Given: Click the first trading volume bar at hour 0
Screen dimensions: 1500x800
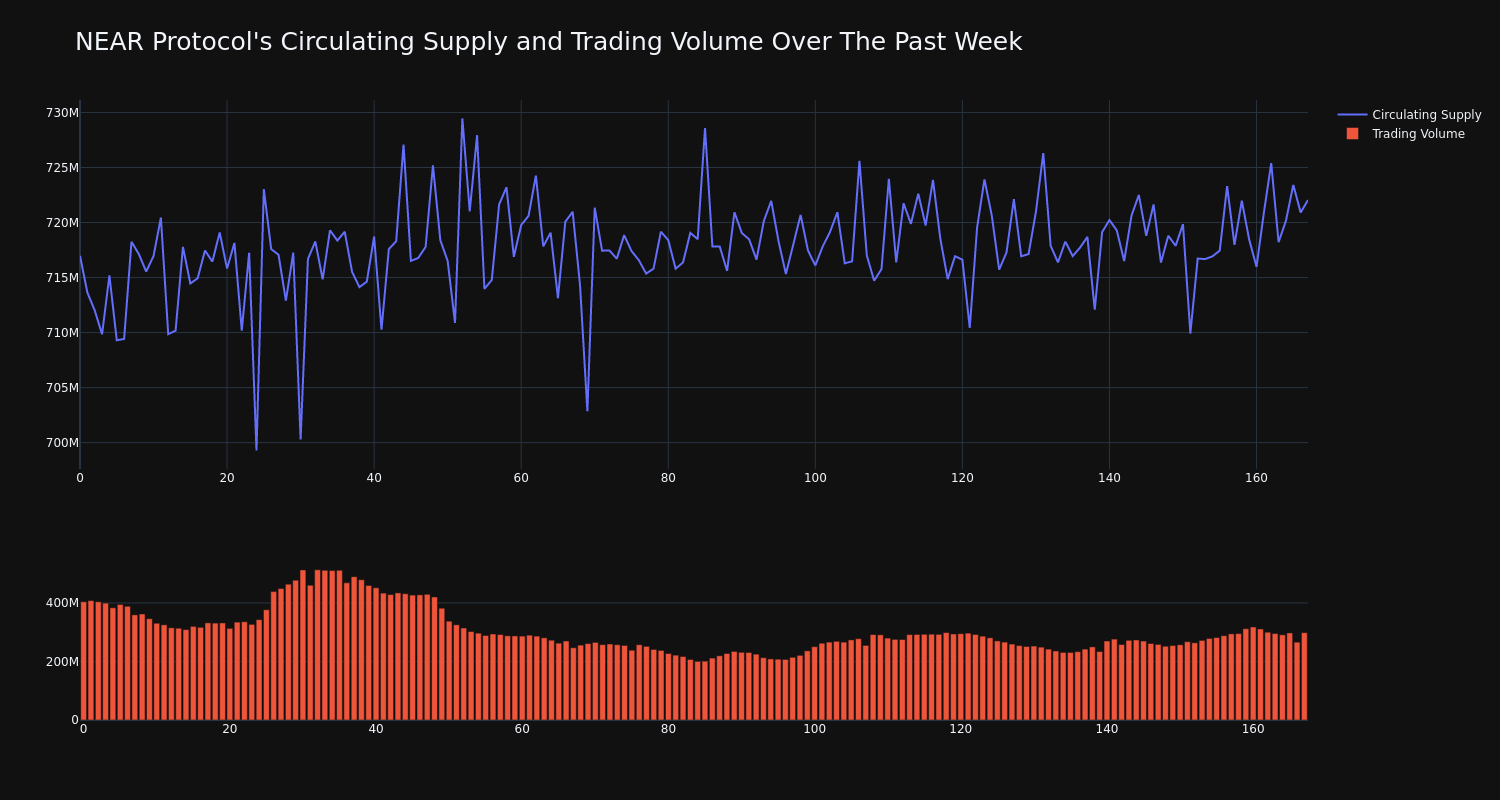Looking at the screenshot, I should pos(83,661).
